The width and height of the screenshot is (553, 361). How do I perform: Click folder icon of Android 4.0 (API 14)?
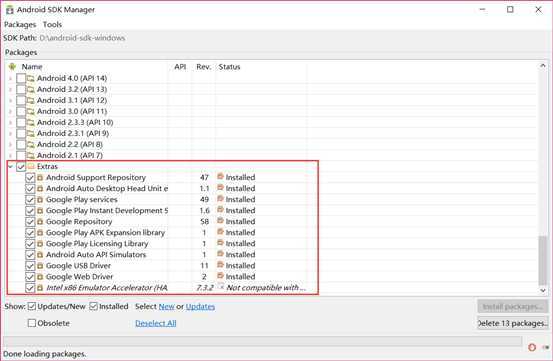31,78
